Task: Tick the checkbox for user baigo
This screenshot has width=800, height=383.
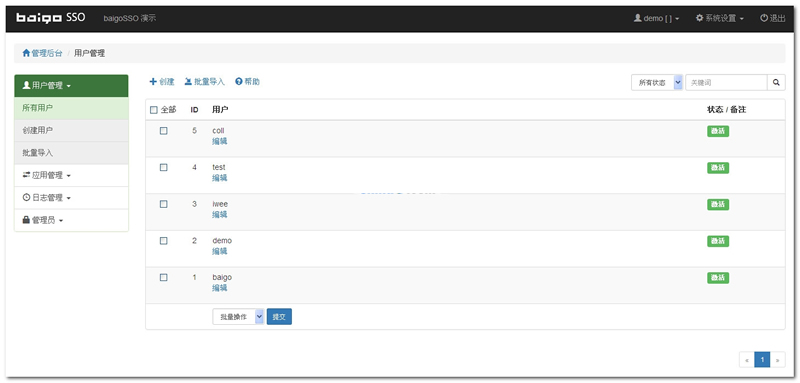Action: click(x=163, y=277)
